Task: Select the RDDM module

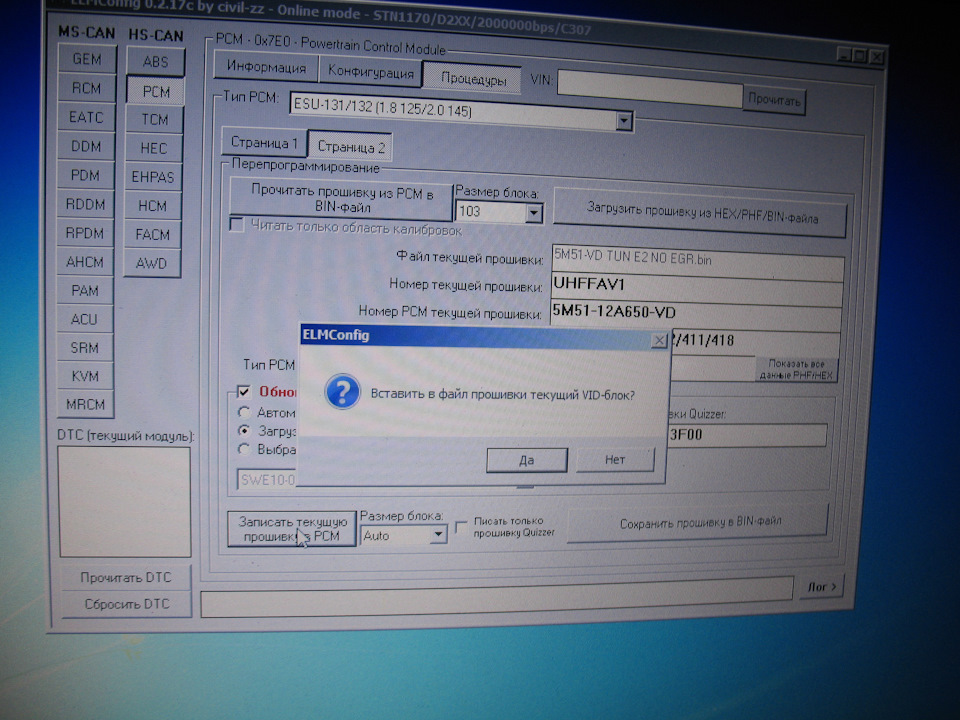Action: (x=85, y=204)
